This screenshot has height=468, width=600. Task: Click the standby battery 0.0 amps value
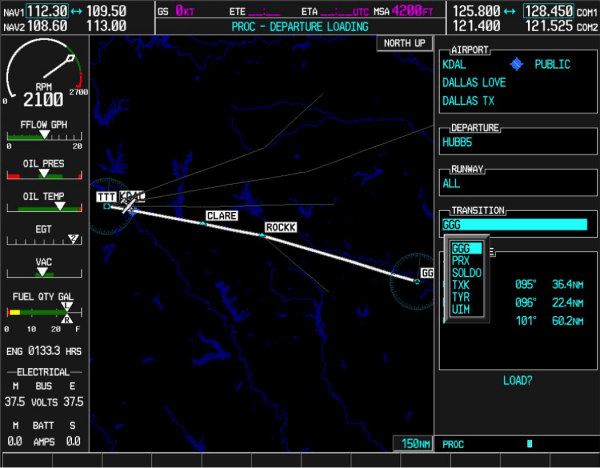[x=73, y=441]
